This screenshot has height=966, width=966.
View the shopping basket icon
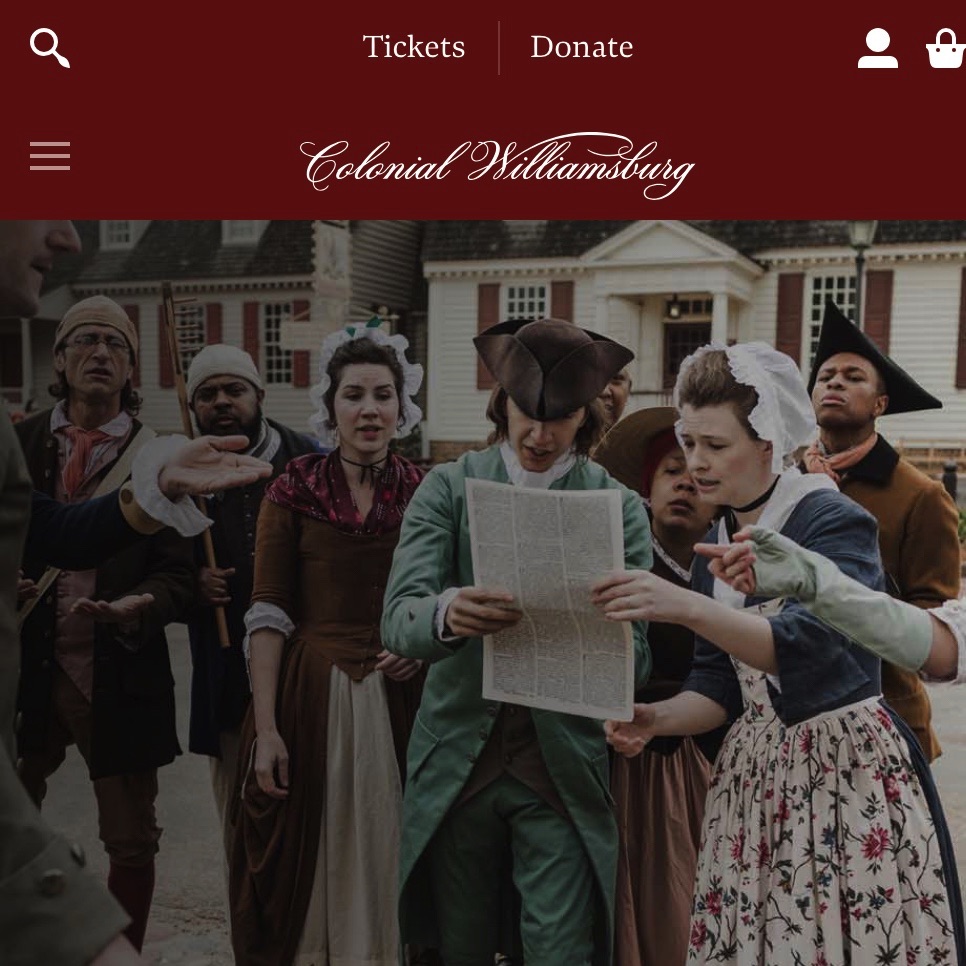tap(946, 48)
